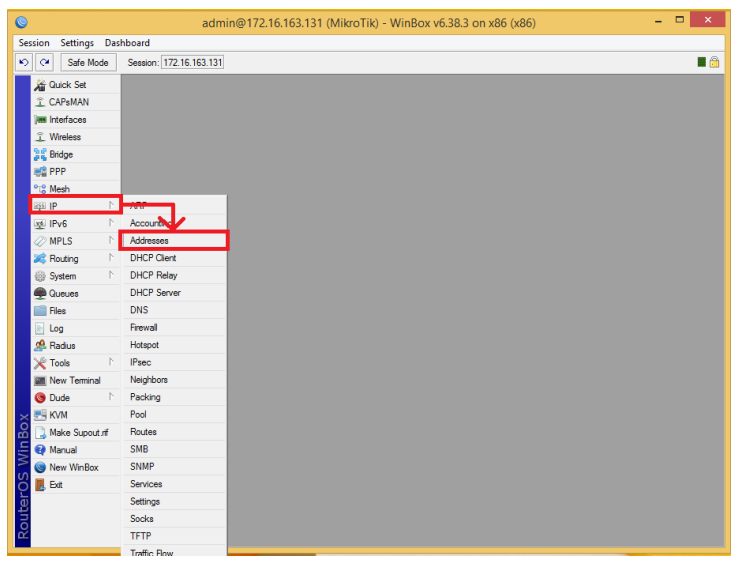This screenshot has width=739, height=563.
Task: Click the green status indicator square
Action: (x=702, y=62)
